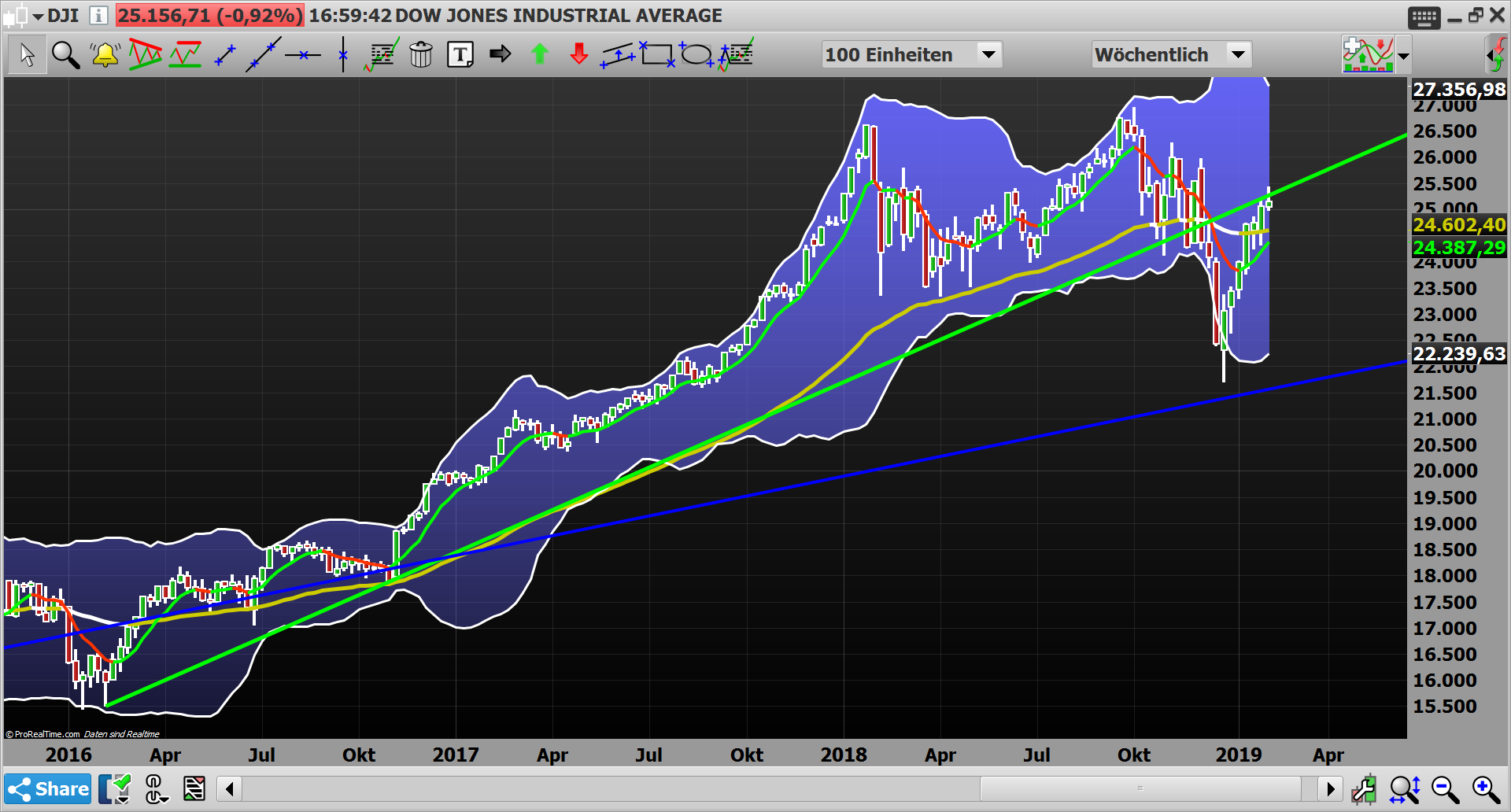Select the extended trend line tool
This screenshot has width=1511, height=812.
click(x=263, y=55)
